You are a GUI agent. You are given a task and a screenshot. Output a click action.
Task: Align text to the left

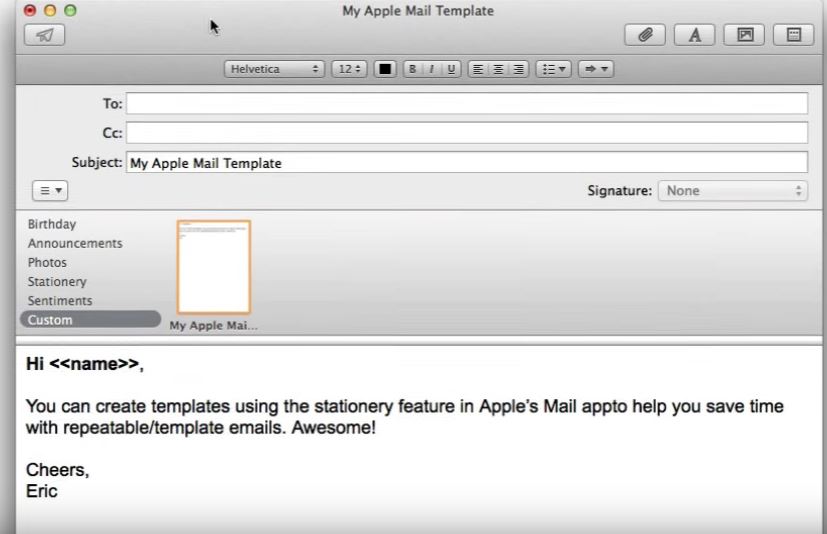click(x=478, y=69)
